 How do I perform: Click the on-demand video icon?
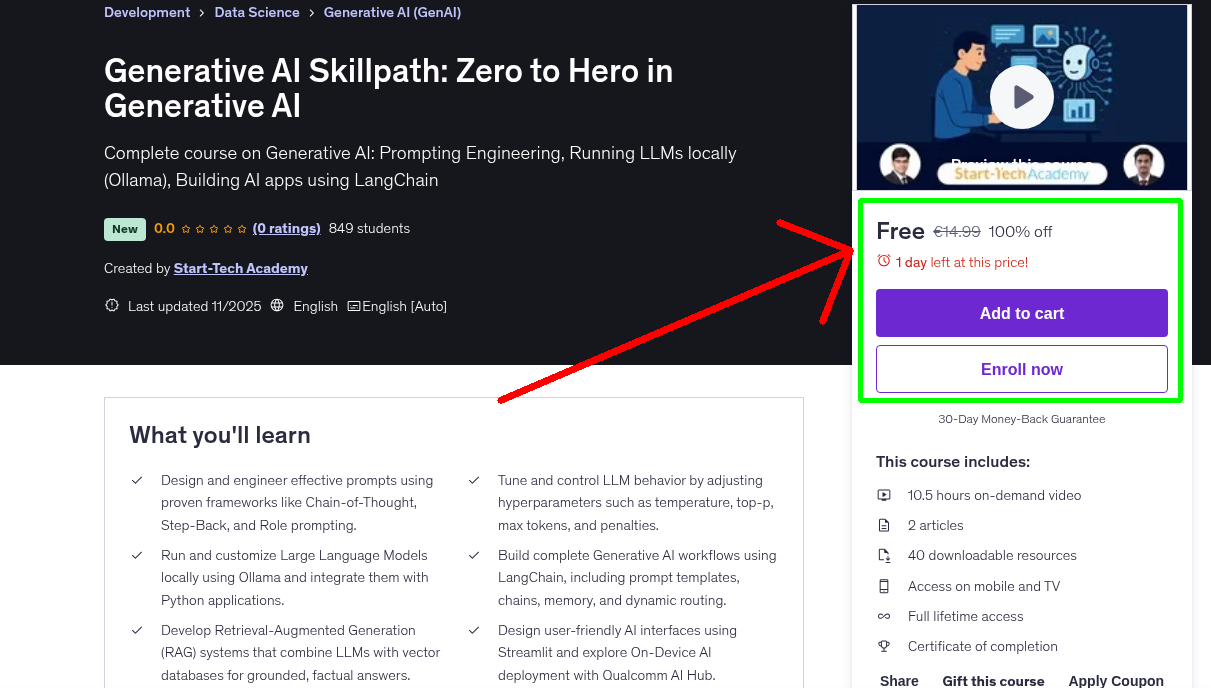[884, 495]
